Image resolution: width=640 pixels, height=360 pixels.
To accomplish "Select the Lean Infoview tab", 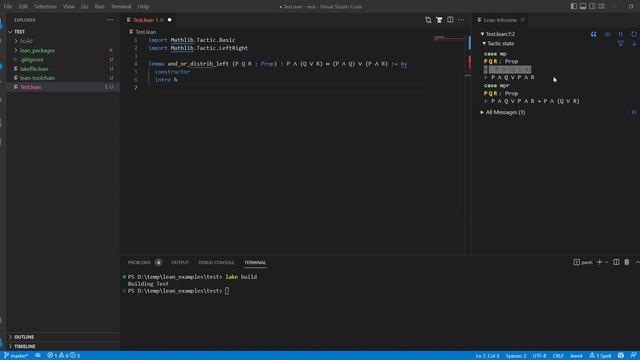I will 500,20.
